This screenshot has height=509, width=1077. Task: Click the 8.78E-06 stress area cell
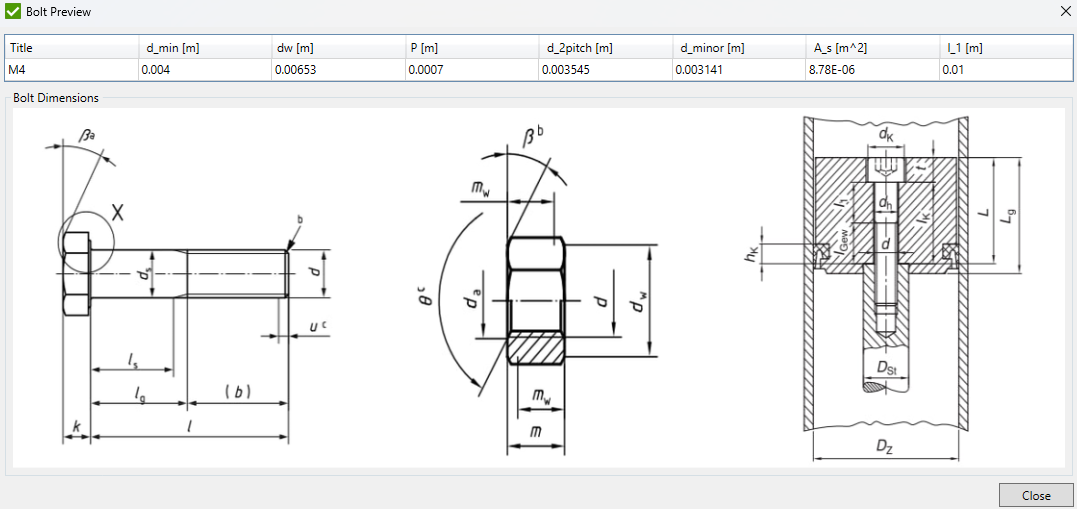coord(872,70)
